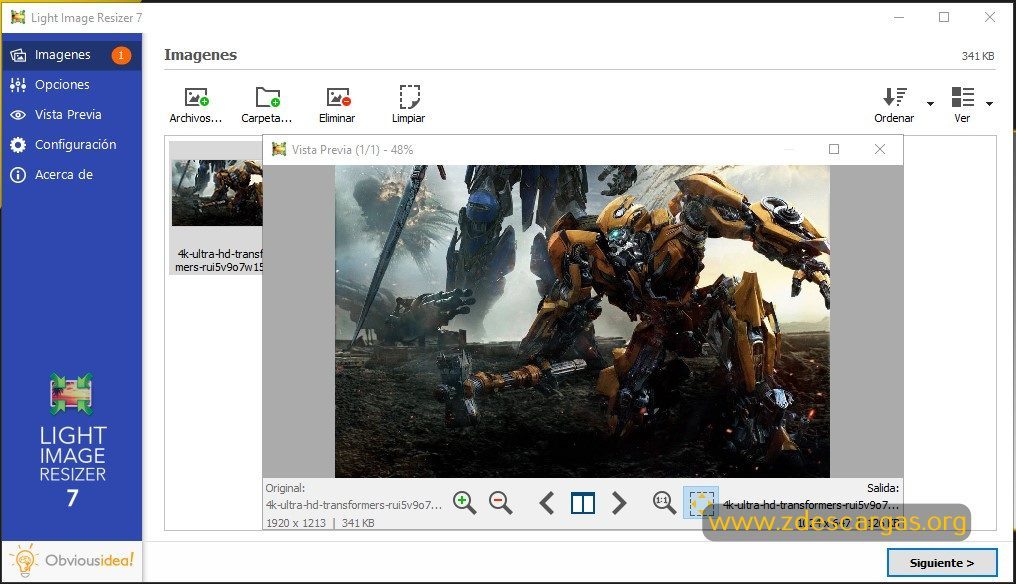Go to previous image in preview
This screenshot has height=584, width=1016.
(x=547, y=503)
